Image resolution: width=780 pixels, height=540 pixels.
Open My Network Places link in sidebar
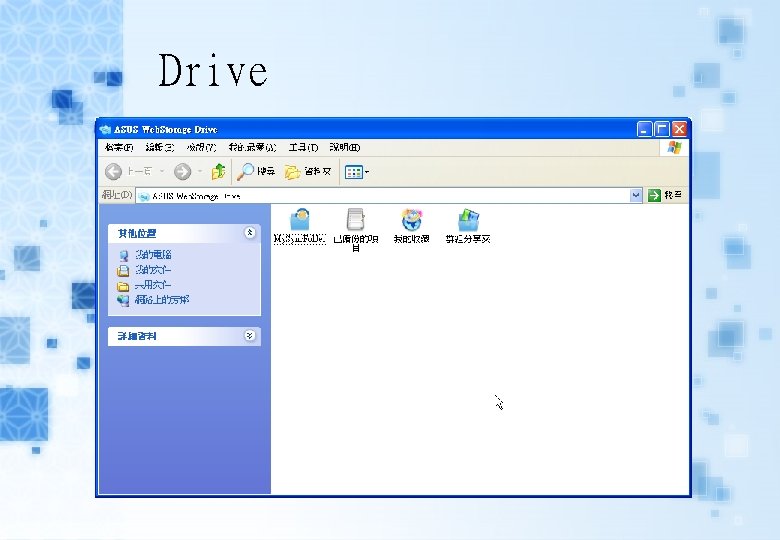click(153, 300)
